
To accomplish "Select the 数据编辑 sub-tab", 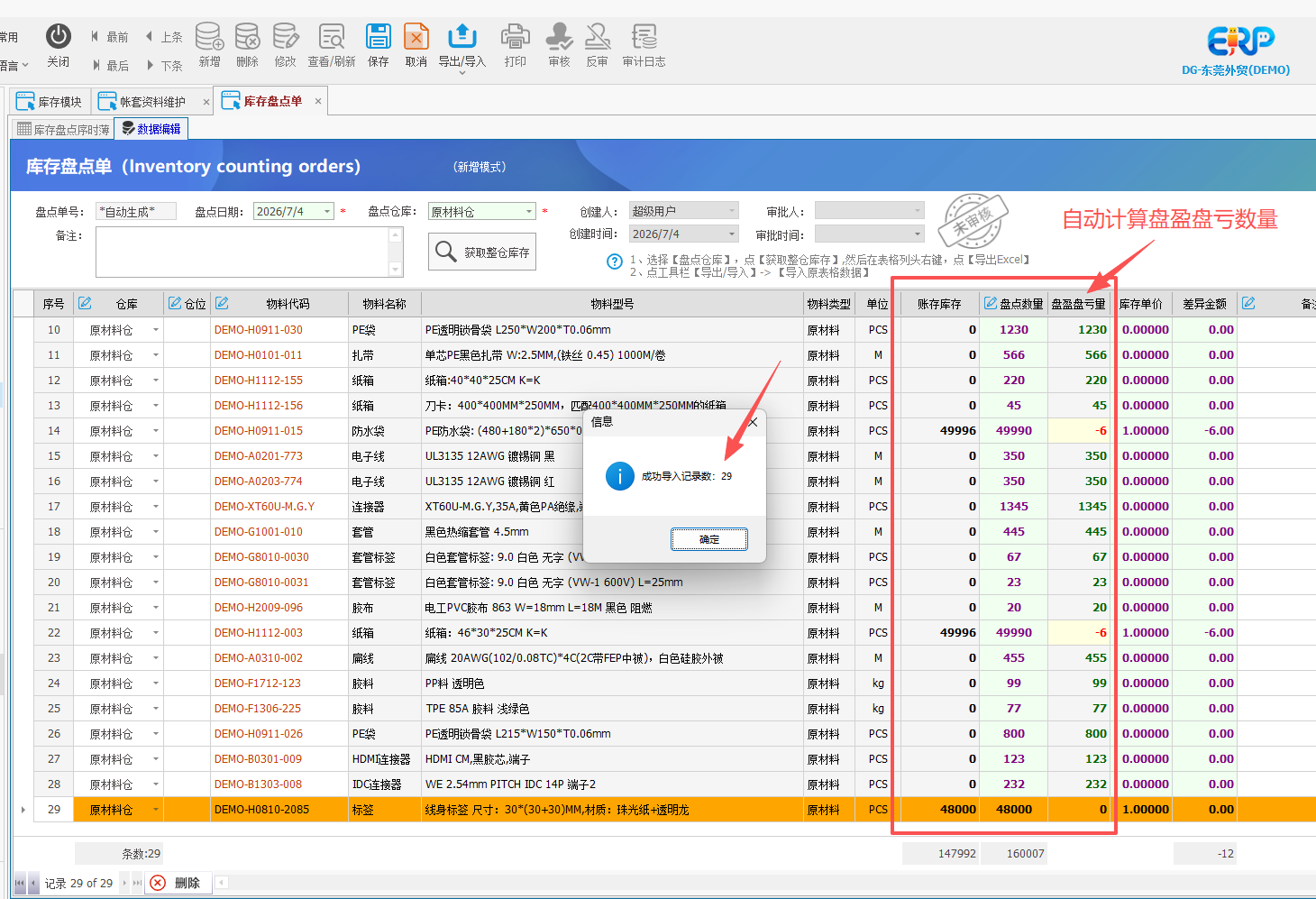I will pos(151,129).
